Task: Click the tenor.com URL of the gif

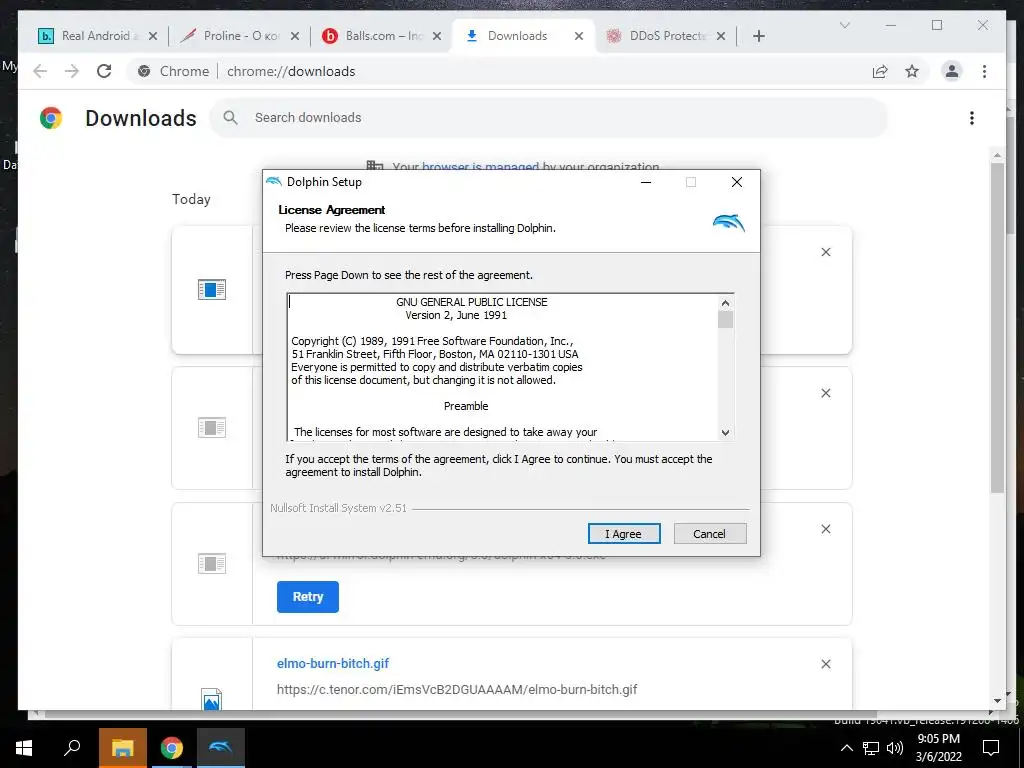Action: (456, 690)
